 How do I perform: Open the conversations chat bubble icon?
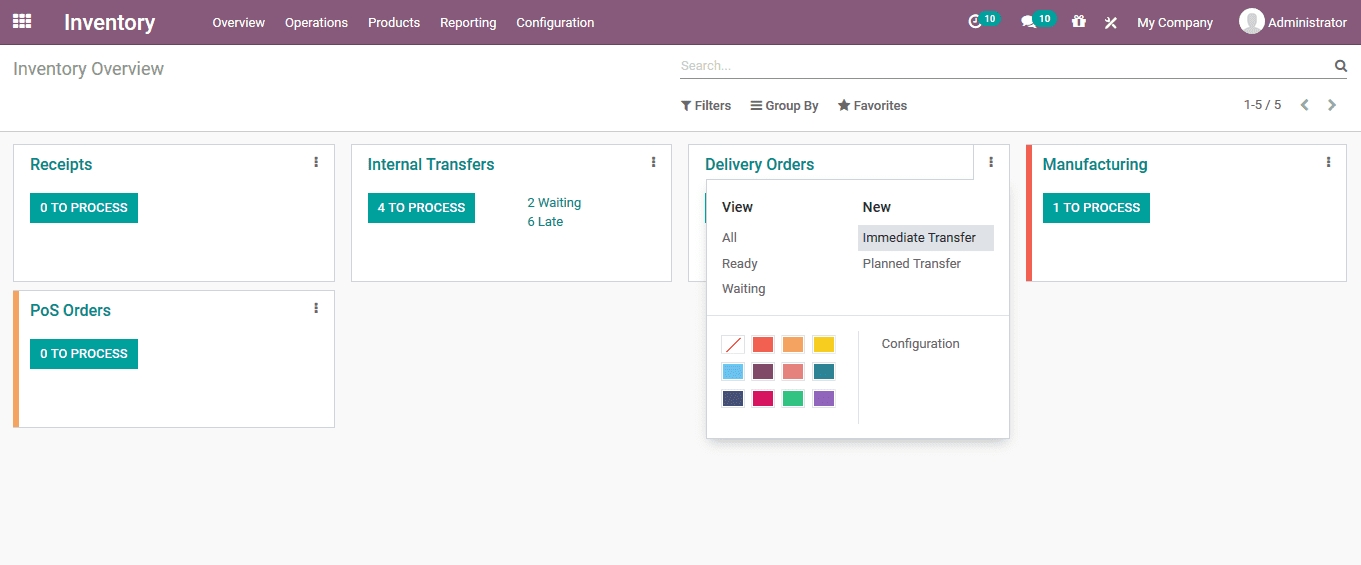click(1028, 22)
